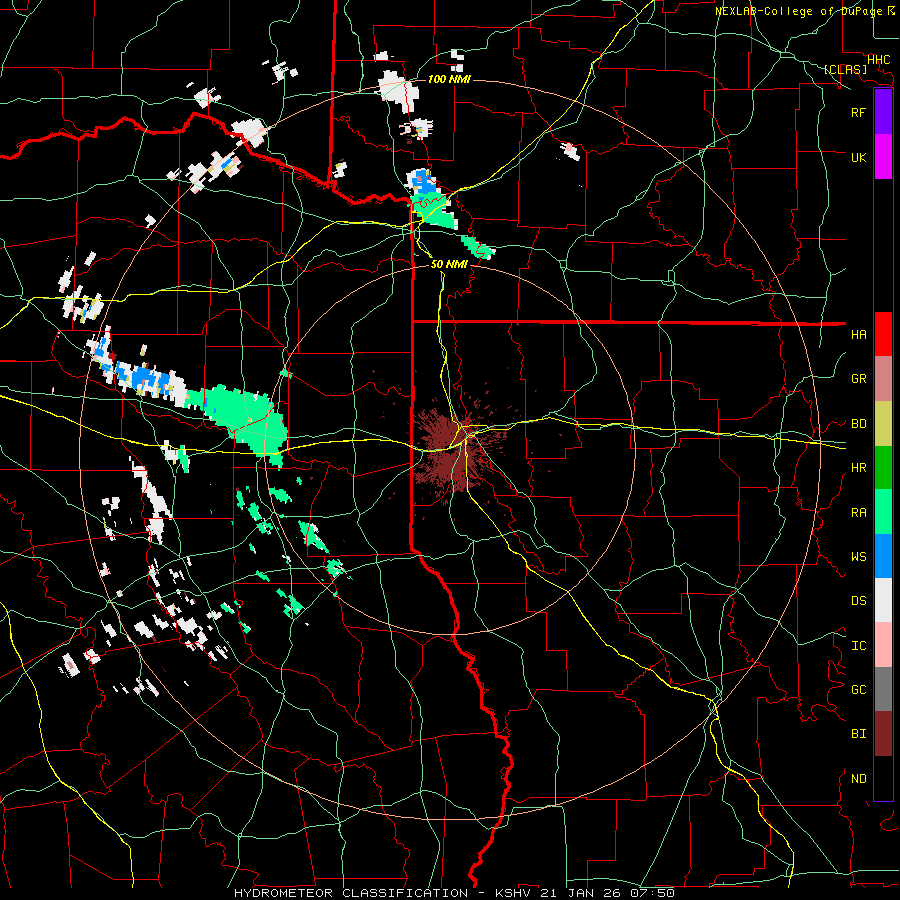Click the HA red legend color swatch

pyautogui.click(x=883, y=334)
